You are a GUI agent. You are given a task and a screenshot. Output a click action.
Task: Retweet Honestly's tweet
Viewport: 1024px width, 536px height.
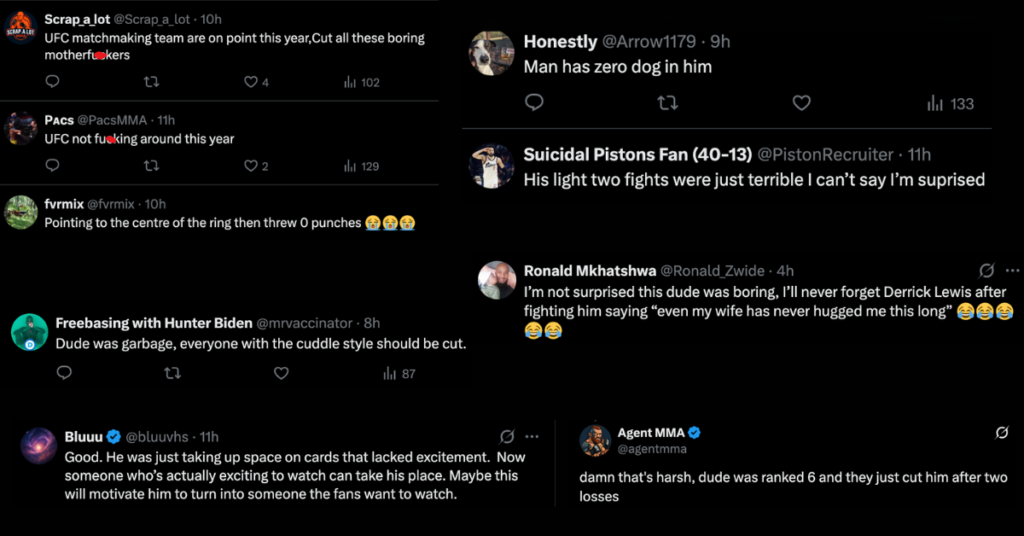667,102
